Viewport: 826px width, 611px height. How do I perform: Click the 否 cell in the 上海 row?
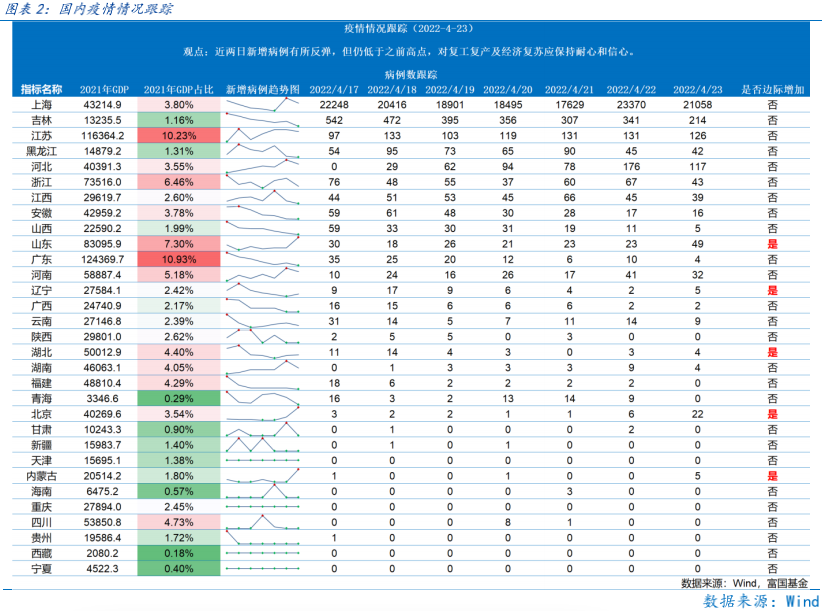[x=772, y=105]
